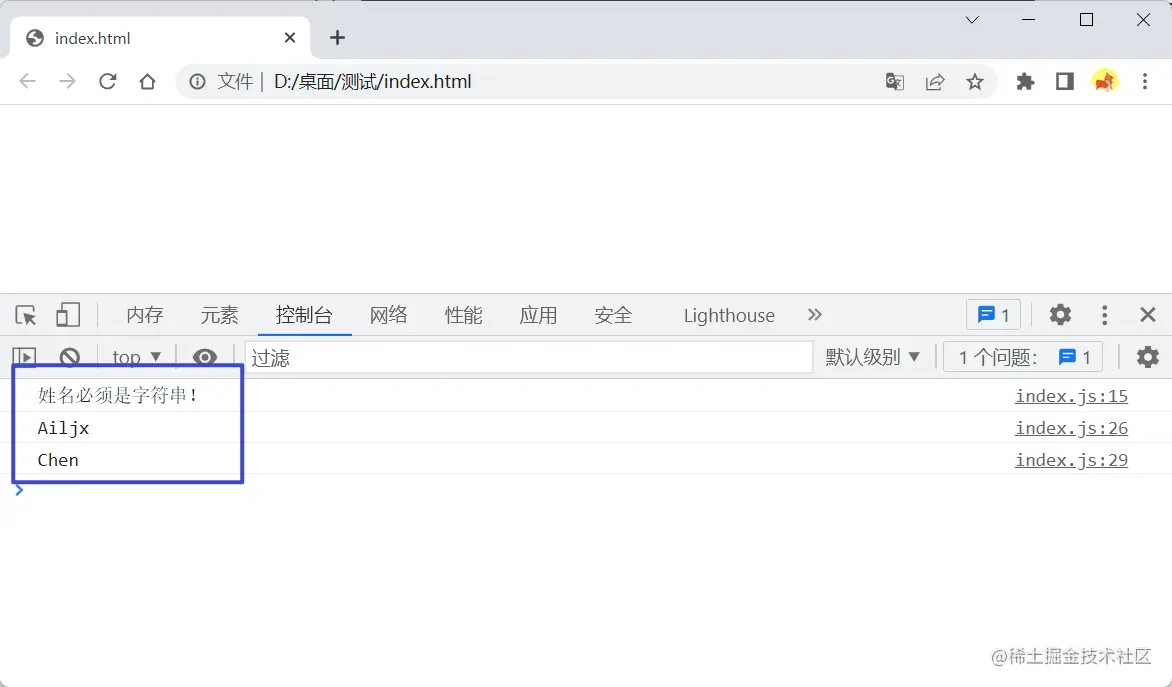
Task: Open console sidebar settings gear
Action: pyautogui.click(x=1147, y=357)
